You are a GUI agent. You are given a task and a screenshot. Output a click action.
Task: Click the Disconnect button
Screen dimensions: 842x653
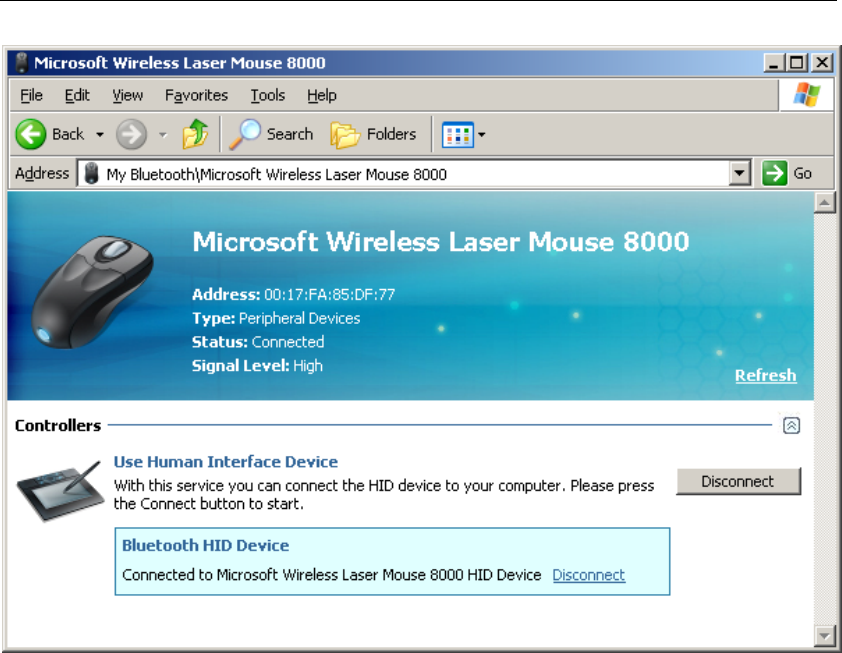[738, 481]
